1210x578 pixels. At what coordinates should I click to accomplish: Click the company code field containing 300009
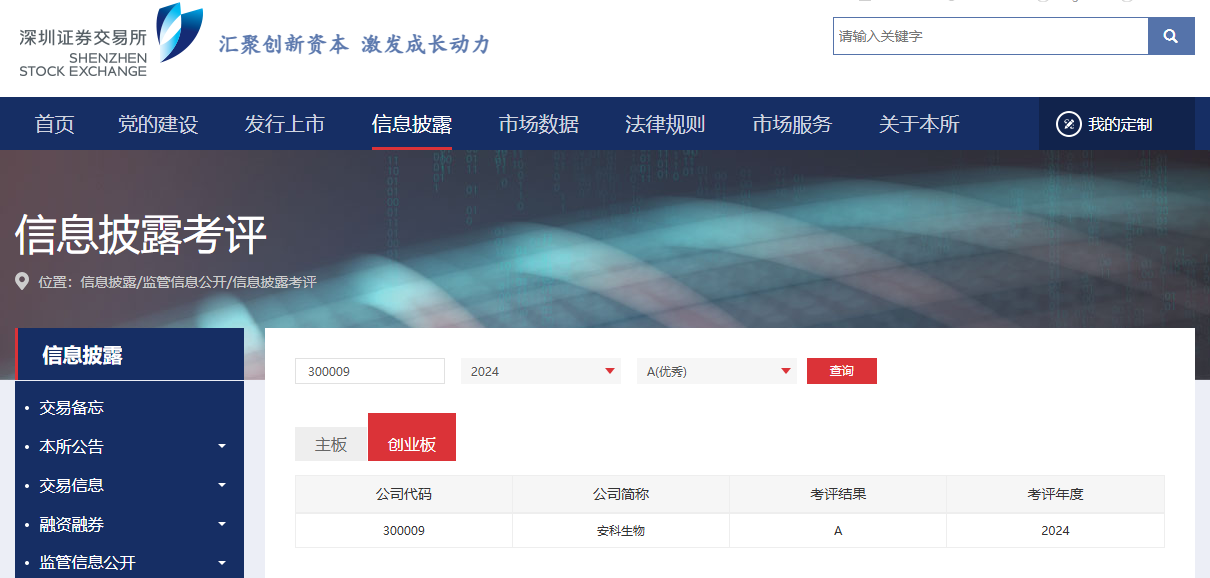(x=369, y=371)
